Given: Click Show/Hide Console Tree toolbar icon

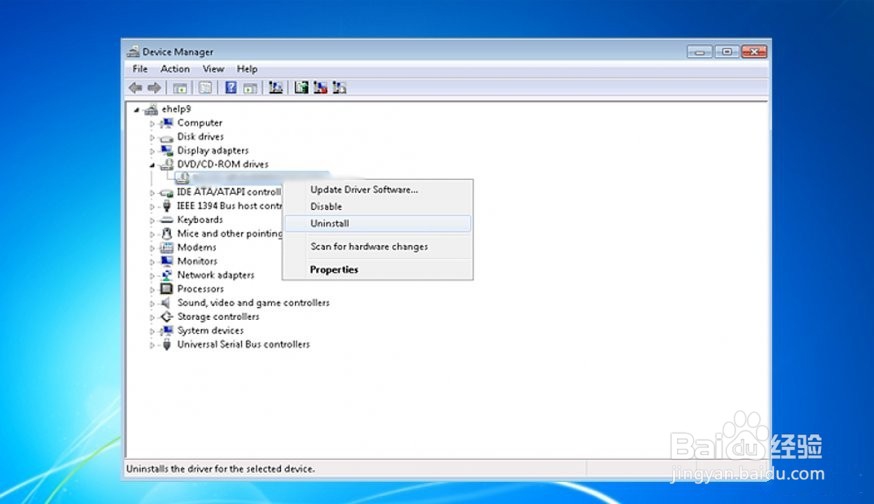Looking at the screenshot, I should click(x=179, y=88).
